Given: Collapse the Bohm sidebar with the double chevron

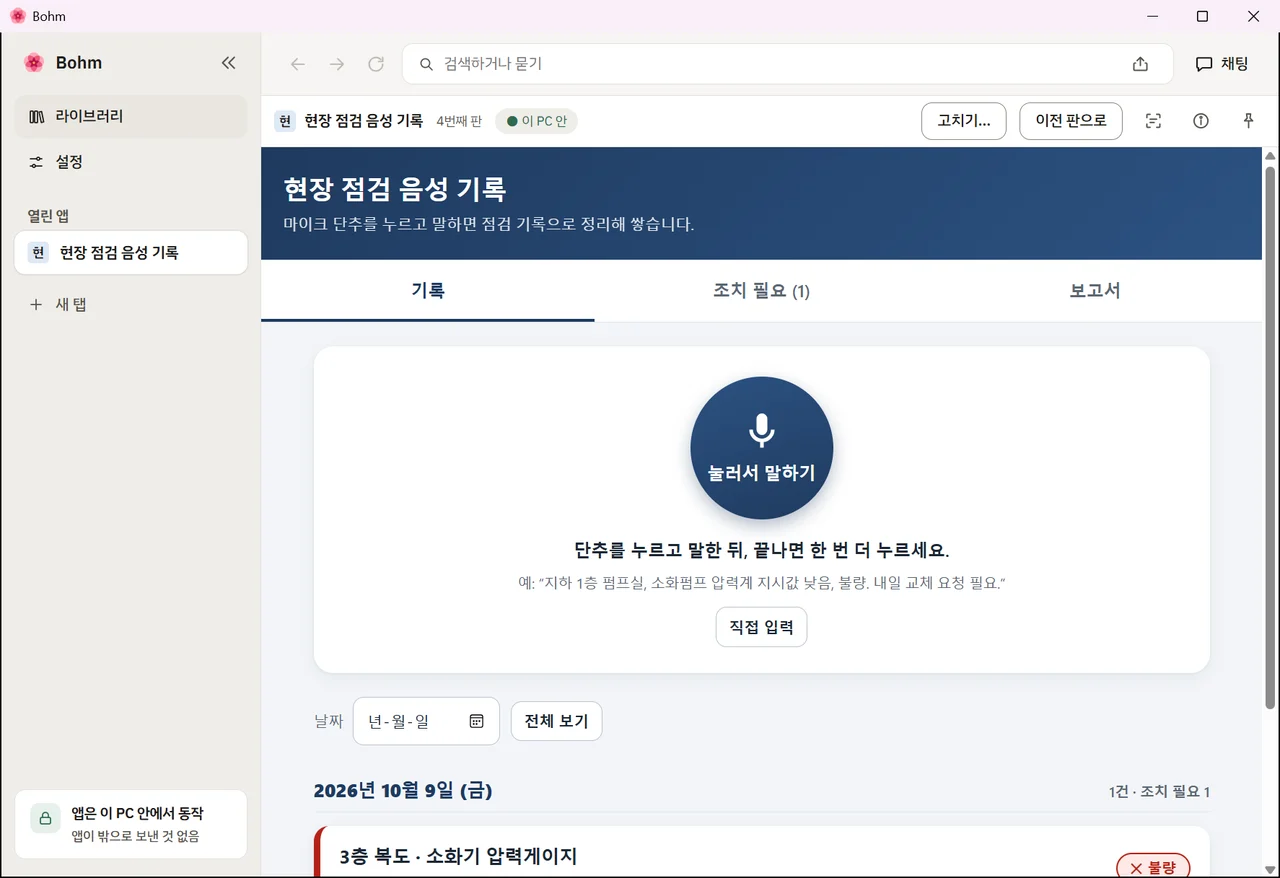Looking at the screenshot, I should coord(228,63).
